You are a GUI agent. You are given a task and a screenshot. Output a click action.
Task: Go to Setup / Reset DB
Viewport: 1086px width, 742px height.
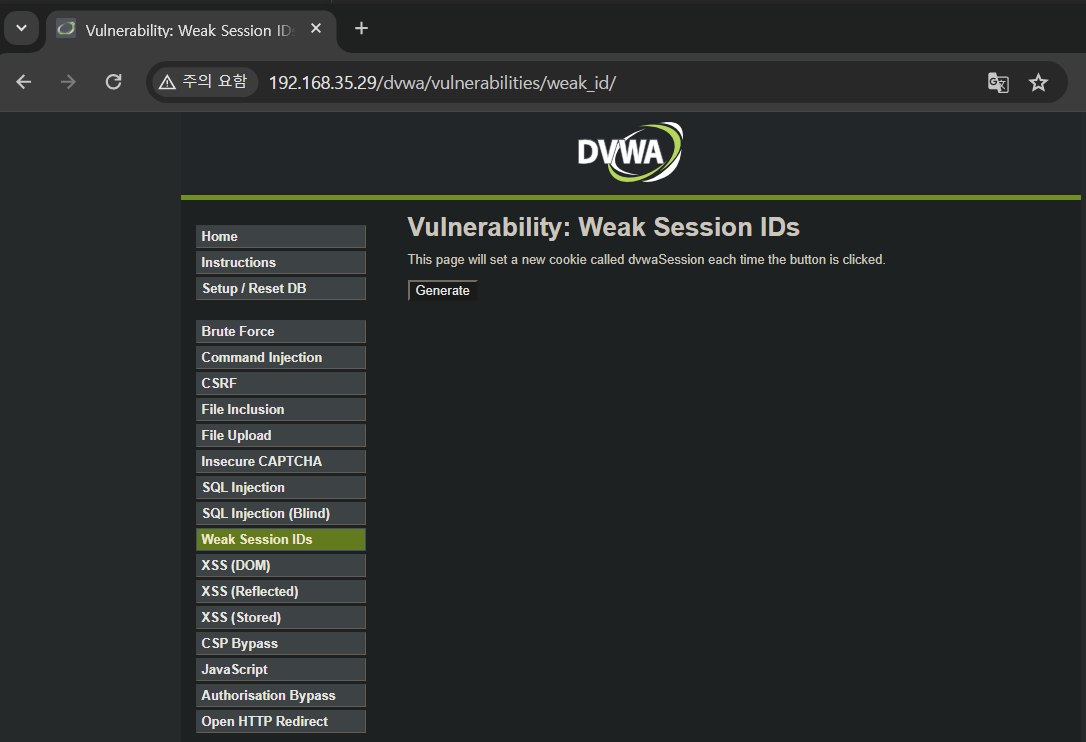click(281, 288)
